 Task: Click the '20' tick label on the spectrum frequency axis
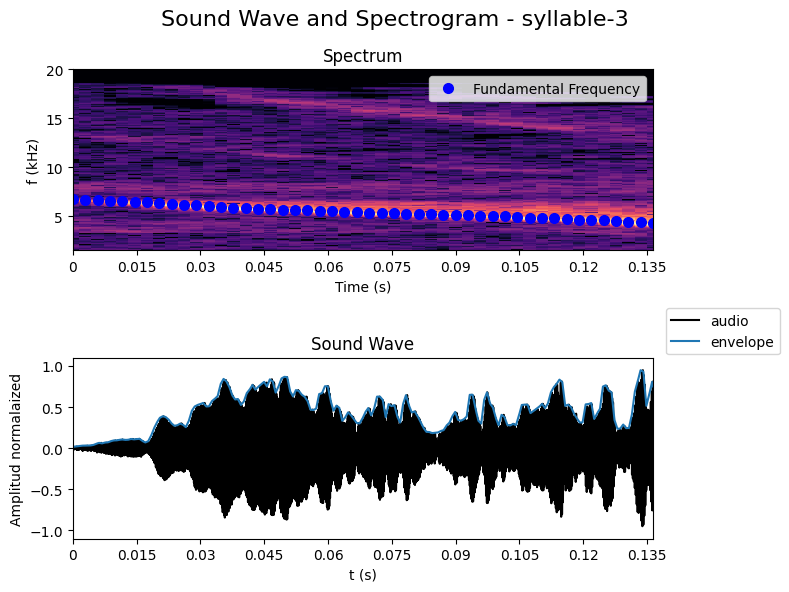(55, 71)
